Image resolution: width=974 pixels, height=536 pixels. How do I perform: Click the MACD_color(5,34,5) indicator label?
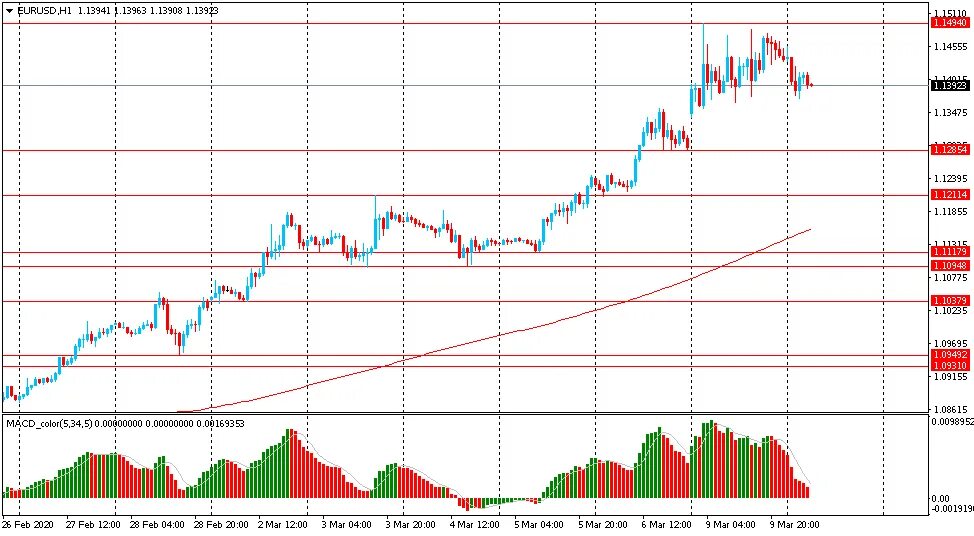click(50, 424)
